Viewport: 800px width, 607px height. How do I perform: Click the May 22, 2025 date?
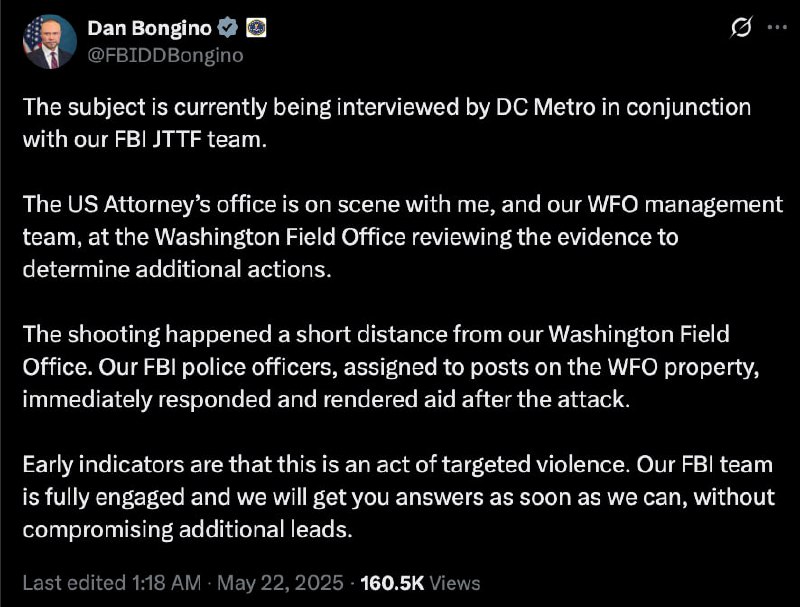pyautogui.click(x=281, y=583)
